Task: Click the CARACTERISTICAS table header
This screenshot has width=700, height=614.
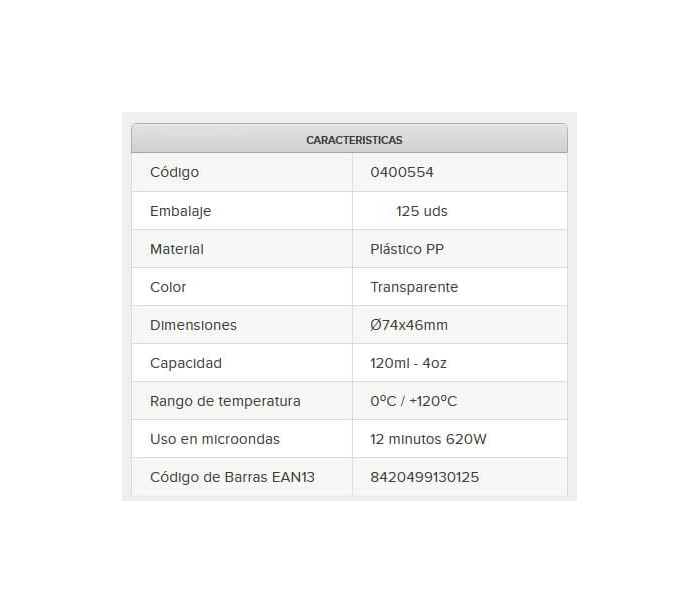Action: pyautogui.click(x=350, y=139)
